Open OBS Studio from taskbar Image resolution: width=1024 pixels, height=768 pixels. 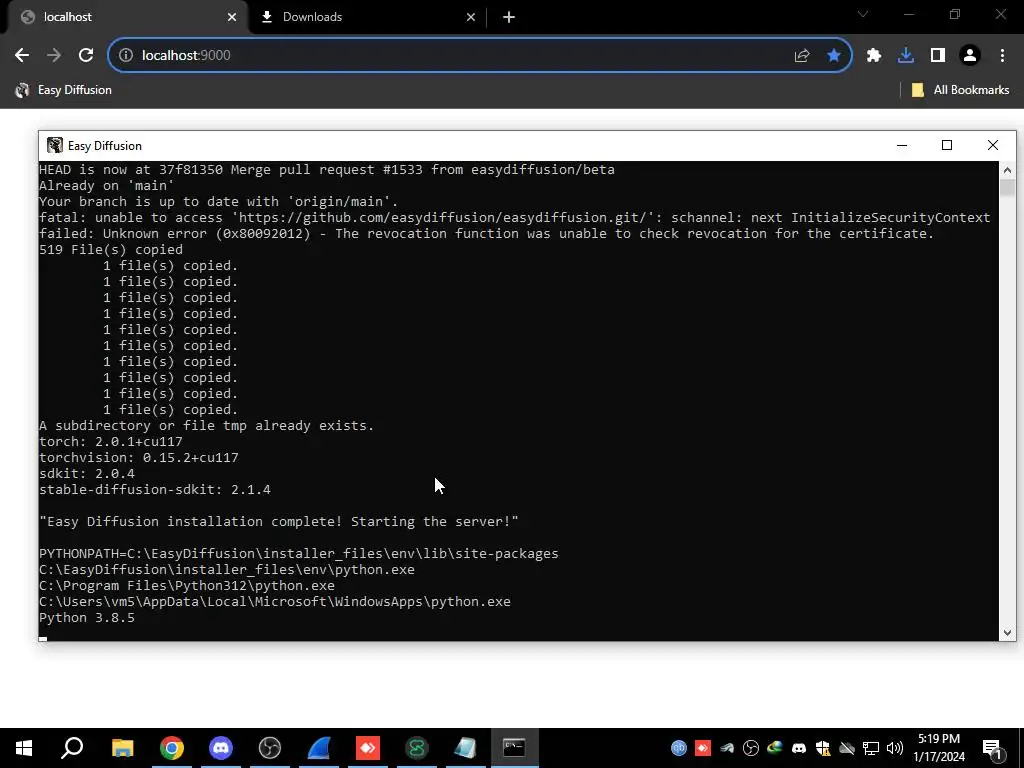point(270,748)
